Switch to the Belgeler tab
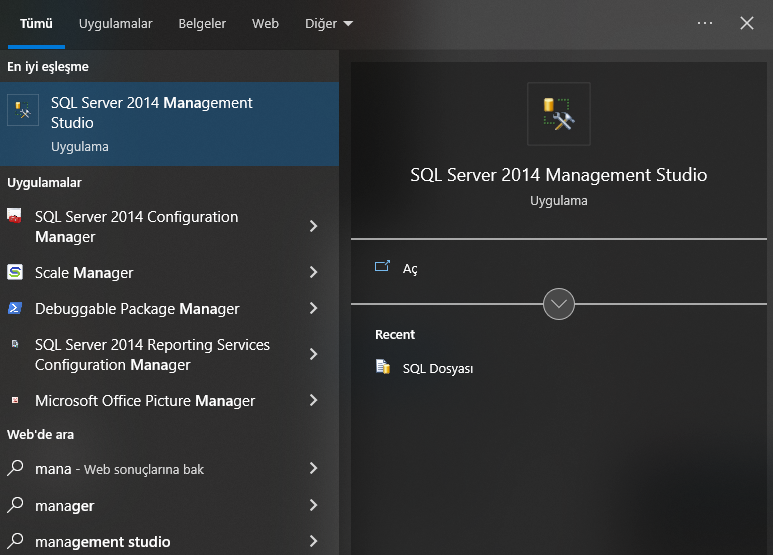This screenshot has width=773, height=555. 202,23
